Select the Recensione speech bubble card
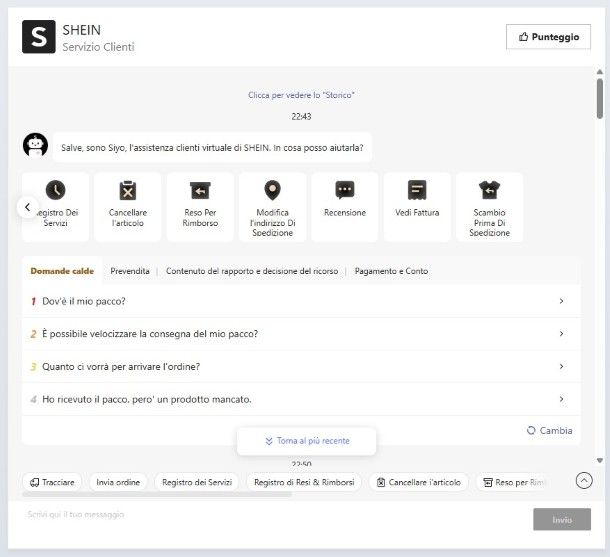The image size is (610, 557). point(345,207)
